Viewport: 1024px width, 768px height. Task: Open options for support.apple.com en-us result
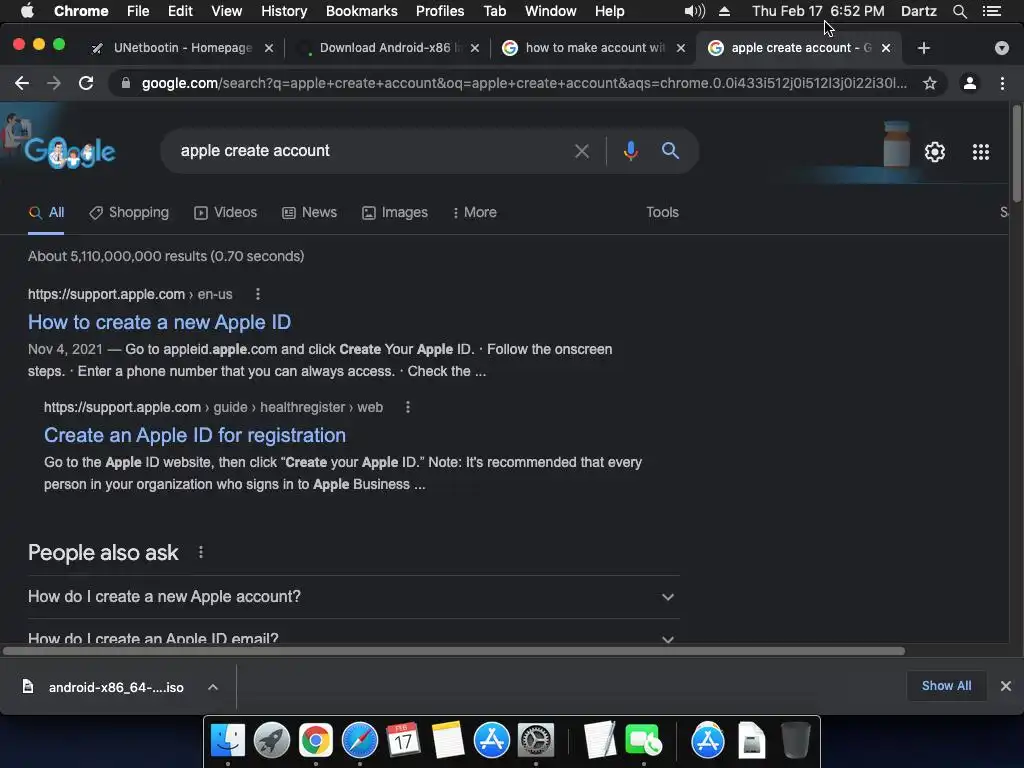coord(258,294)
